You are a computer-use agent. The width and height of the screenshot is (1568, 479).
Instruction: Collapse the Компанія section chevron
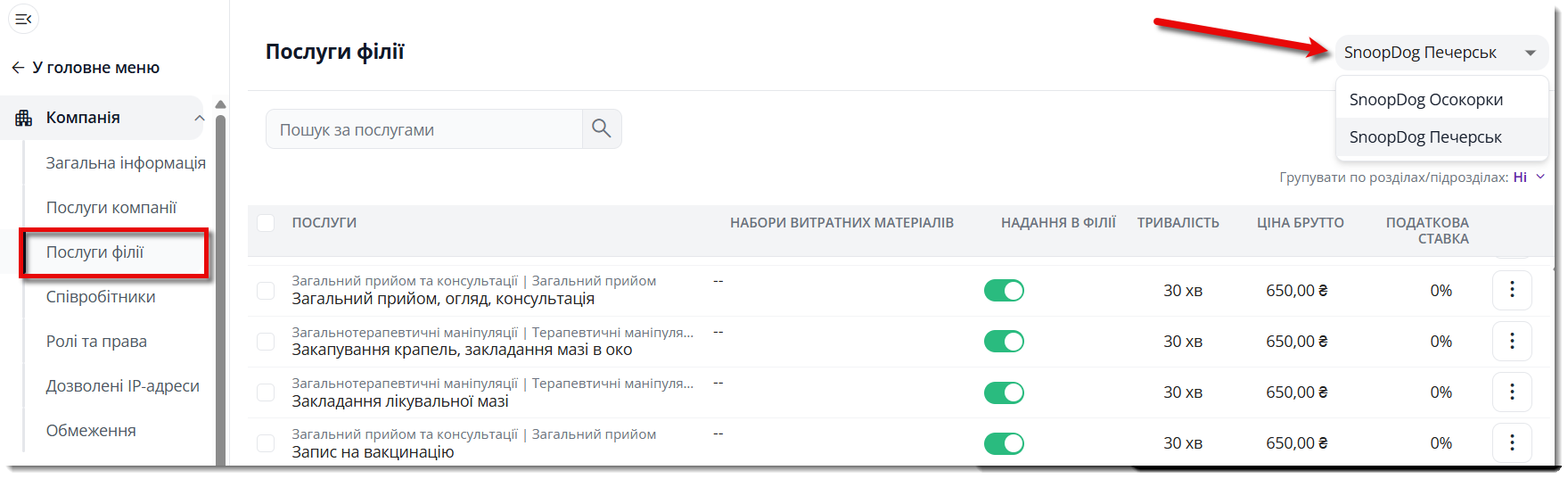[199, 118]
